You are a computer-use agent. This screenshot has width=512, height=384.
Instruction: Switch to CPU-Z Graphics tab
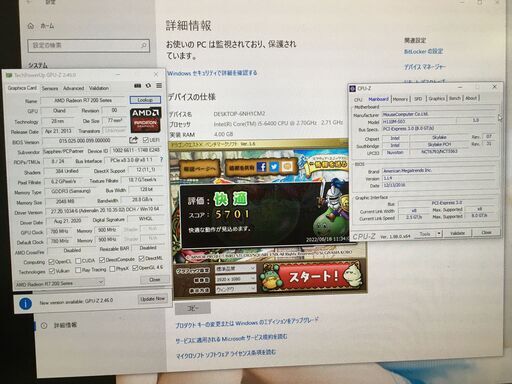coord(436,98)
